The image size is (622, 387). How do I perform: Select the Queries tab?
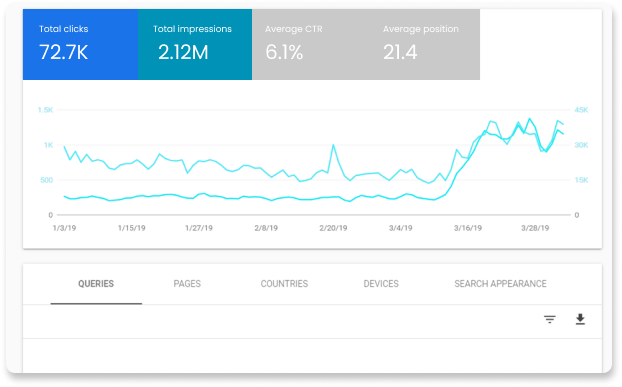click(x=96, y=284)
